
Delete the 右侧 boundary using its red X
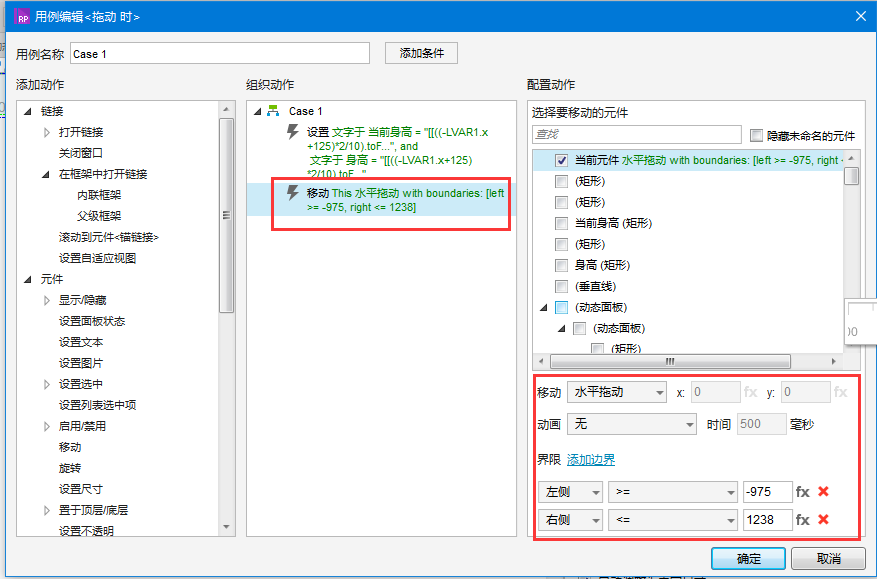pyautogui.click(x=821, y=519)
